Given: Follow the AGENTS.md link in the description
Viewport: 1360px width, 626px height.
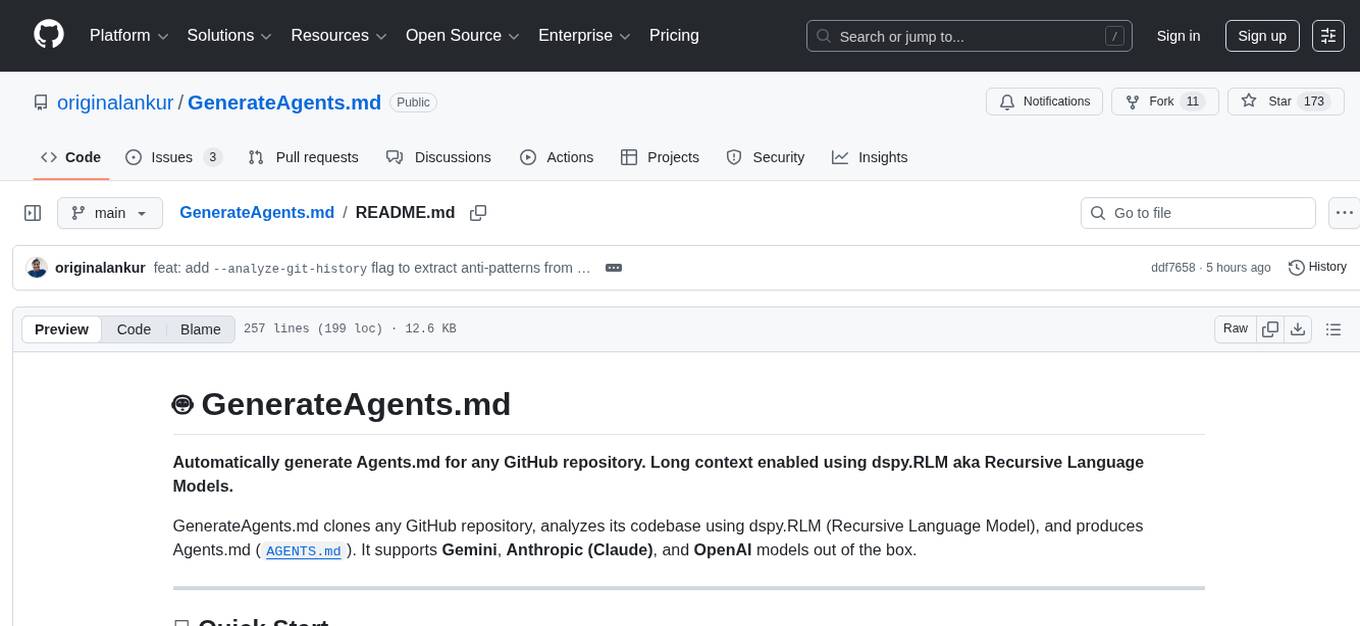Looking at the screenshot, I should (303, 551).
